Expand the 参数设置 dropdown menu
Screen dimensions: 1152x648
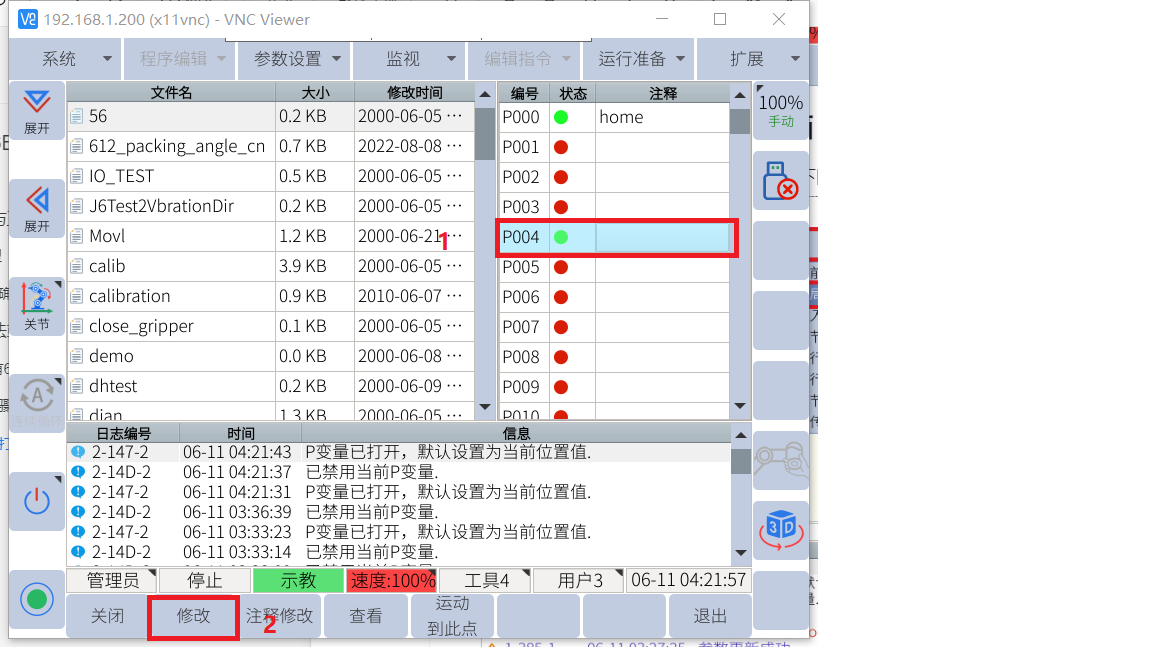(298, 59)
